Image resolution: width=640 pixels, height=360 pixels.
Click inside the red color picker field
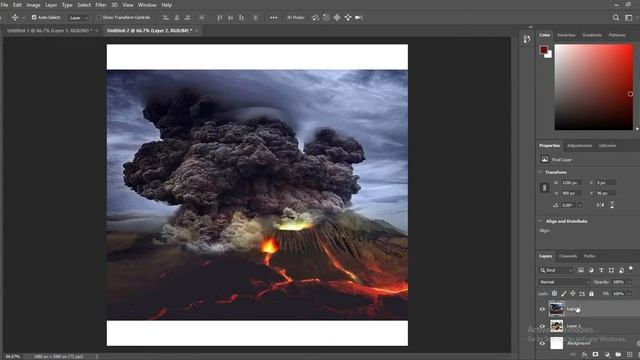pos(593,87)
